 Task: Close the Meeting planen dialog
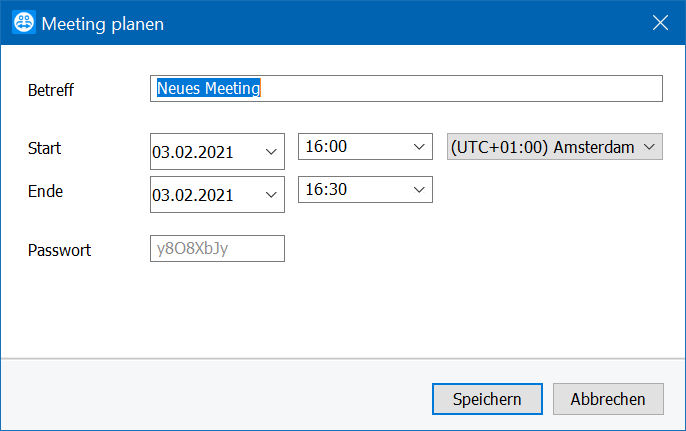tap(660, 22)
